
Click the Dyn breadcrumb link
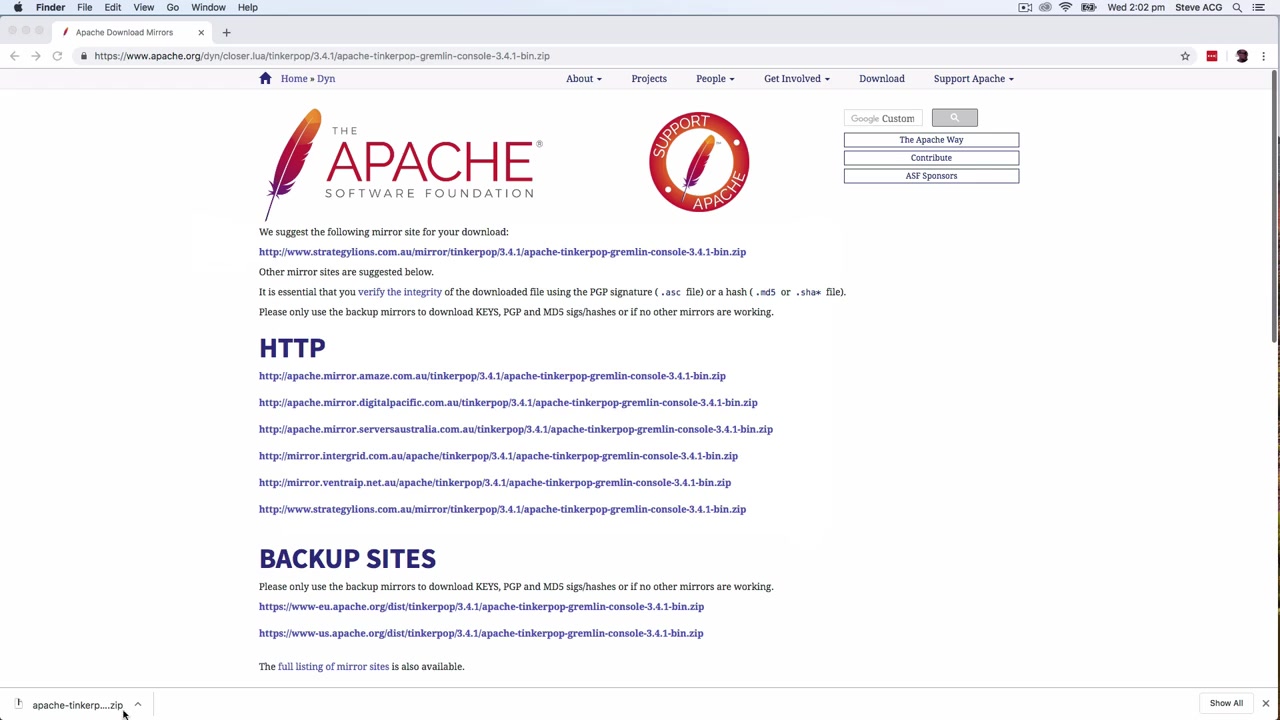326,78
